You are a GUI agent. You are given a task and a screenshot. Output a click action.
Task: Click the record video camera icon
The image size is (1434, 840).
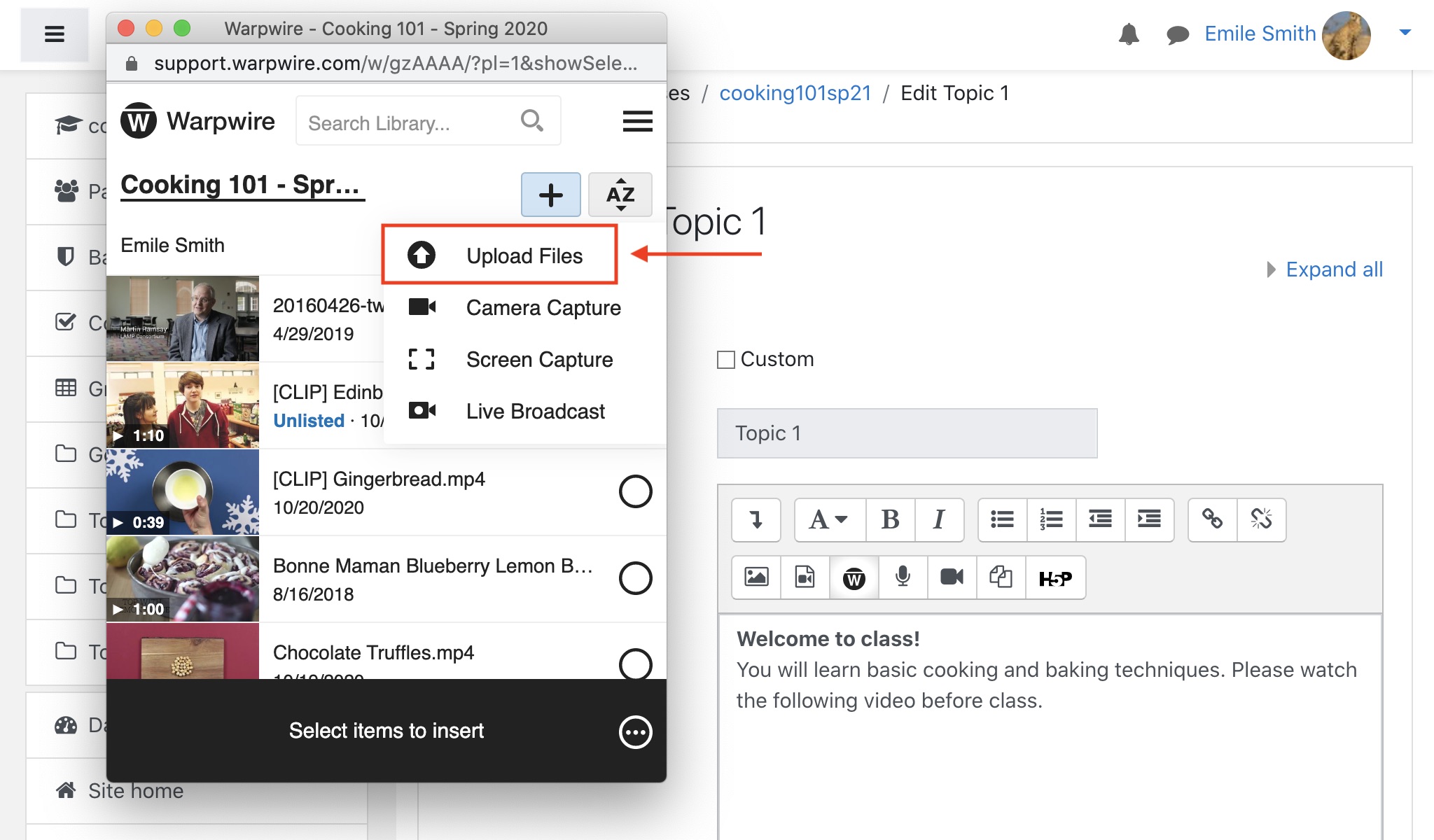[952, 578]
